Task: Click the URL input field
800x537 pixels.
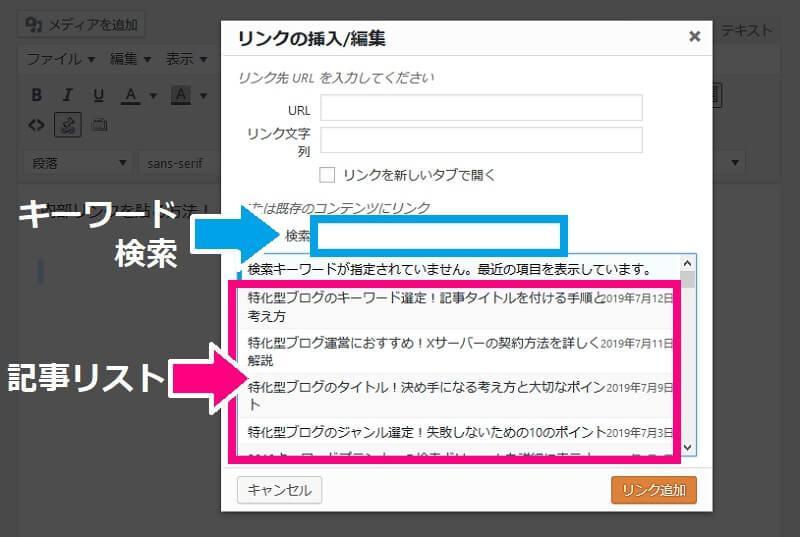Action: coord(481,108)
